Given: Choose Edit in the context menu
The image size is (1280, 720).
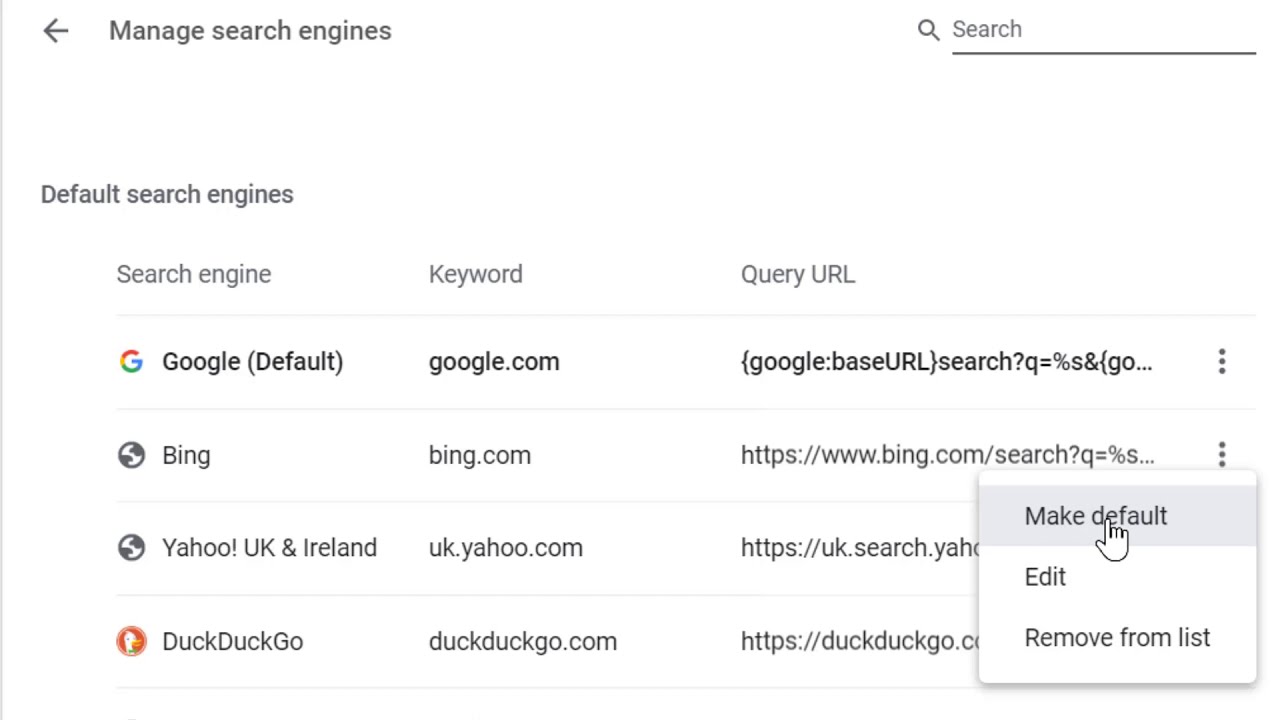Looking at the screenshot, I should click(x=1045, y=577).
